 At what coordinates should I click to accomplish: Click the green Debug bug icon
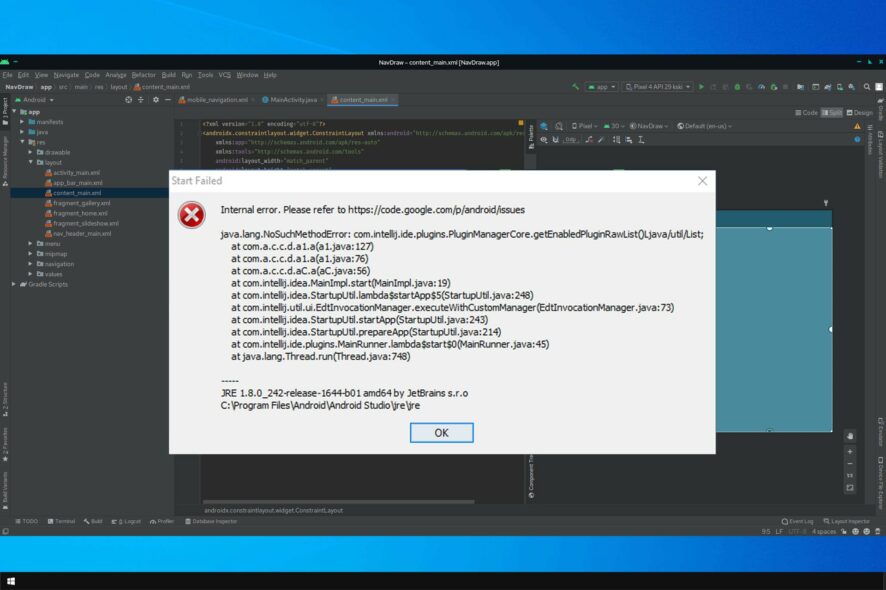pyautogui.click(x=737, y=87)
